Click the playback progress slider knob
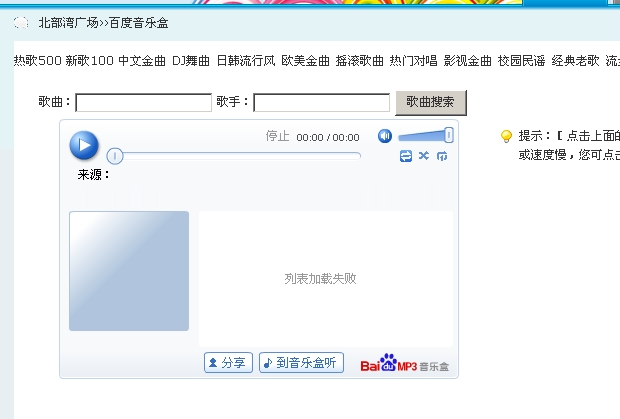The image size is (620, 419). 115,156
